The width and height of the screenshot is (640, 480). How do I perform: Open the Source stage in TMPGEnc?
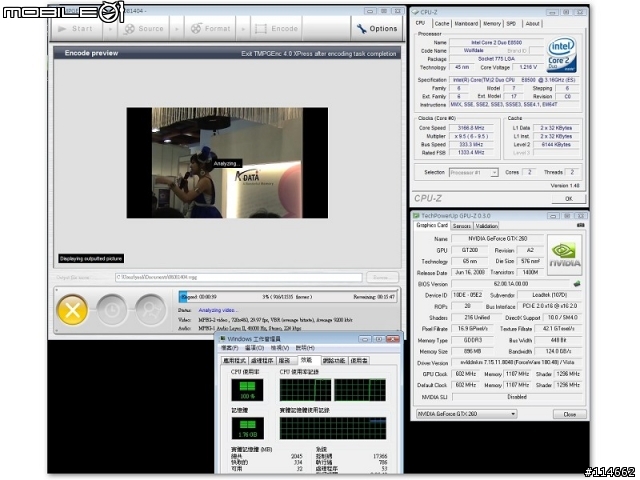(144, 29)
